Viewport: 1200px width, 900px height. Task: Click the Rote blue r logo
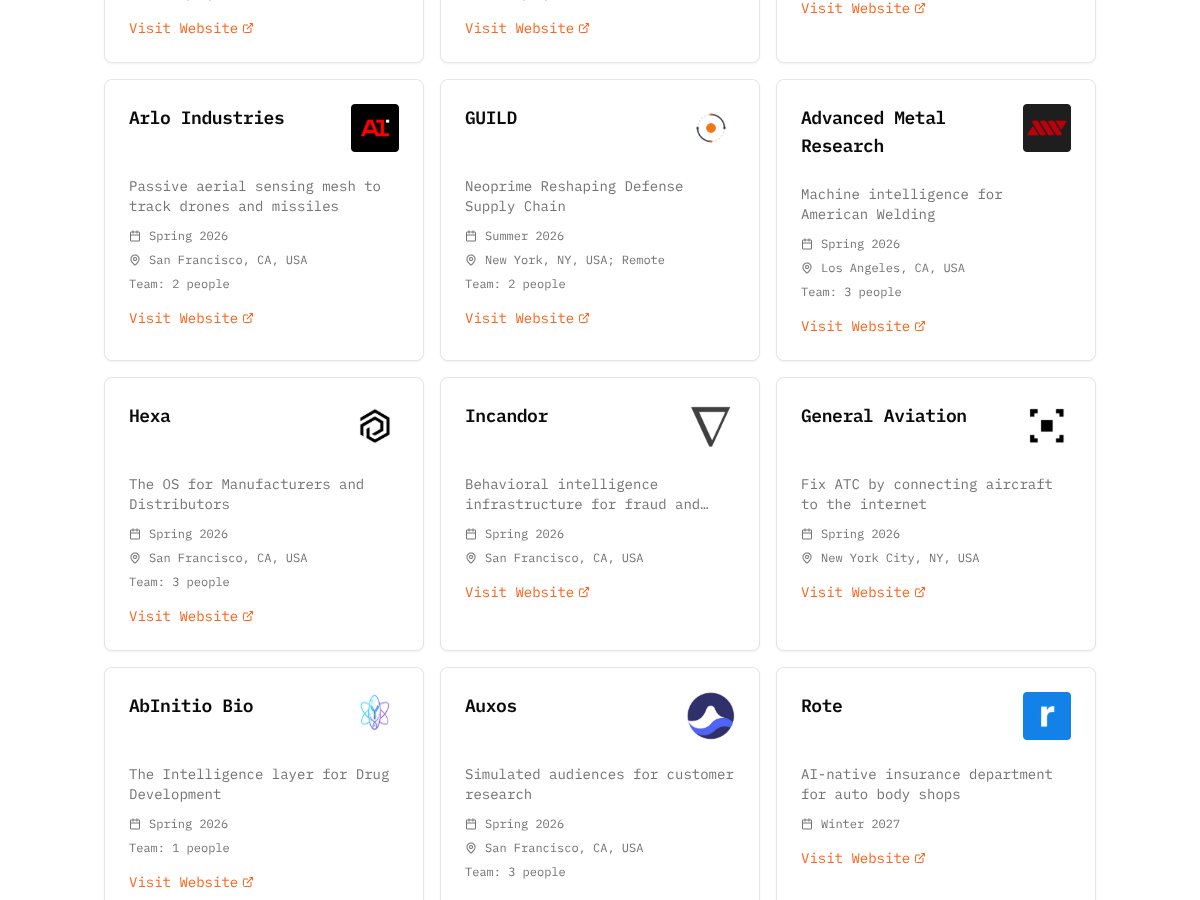[x=1047, y=716]
